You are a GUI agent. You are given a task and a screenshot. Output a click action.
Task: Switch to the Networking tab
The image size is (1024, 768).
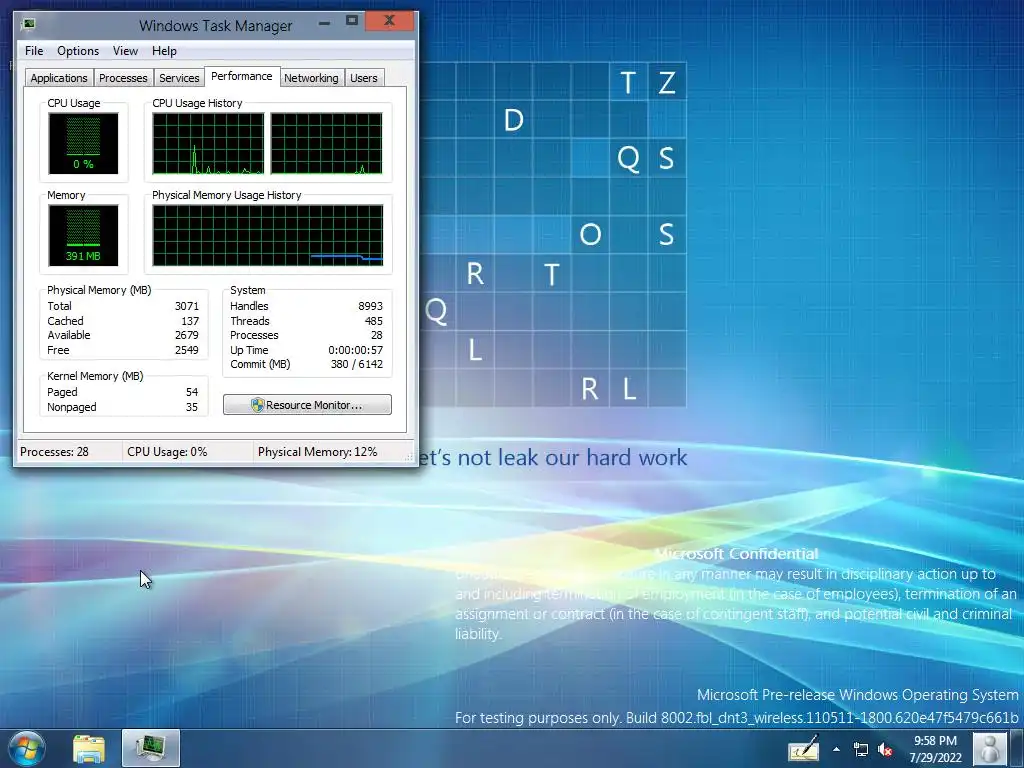[311, 78]
